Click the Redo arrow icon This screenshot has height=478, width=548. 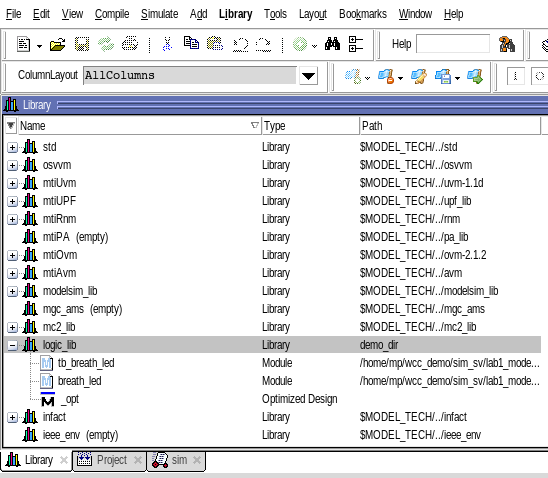(263, 45)
